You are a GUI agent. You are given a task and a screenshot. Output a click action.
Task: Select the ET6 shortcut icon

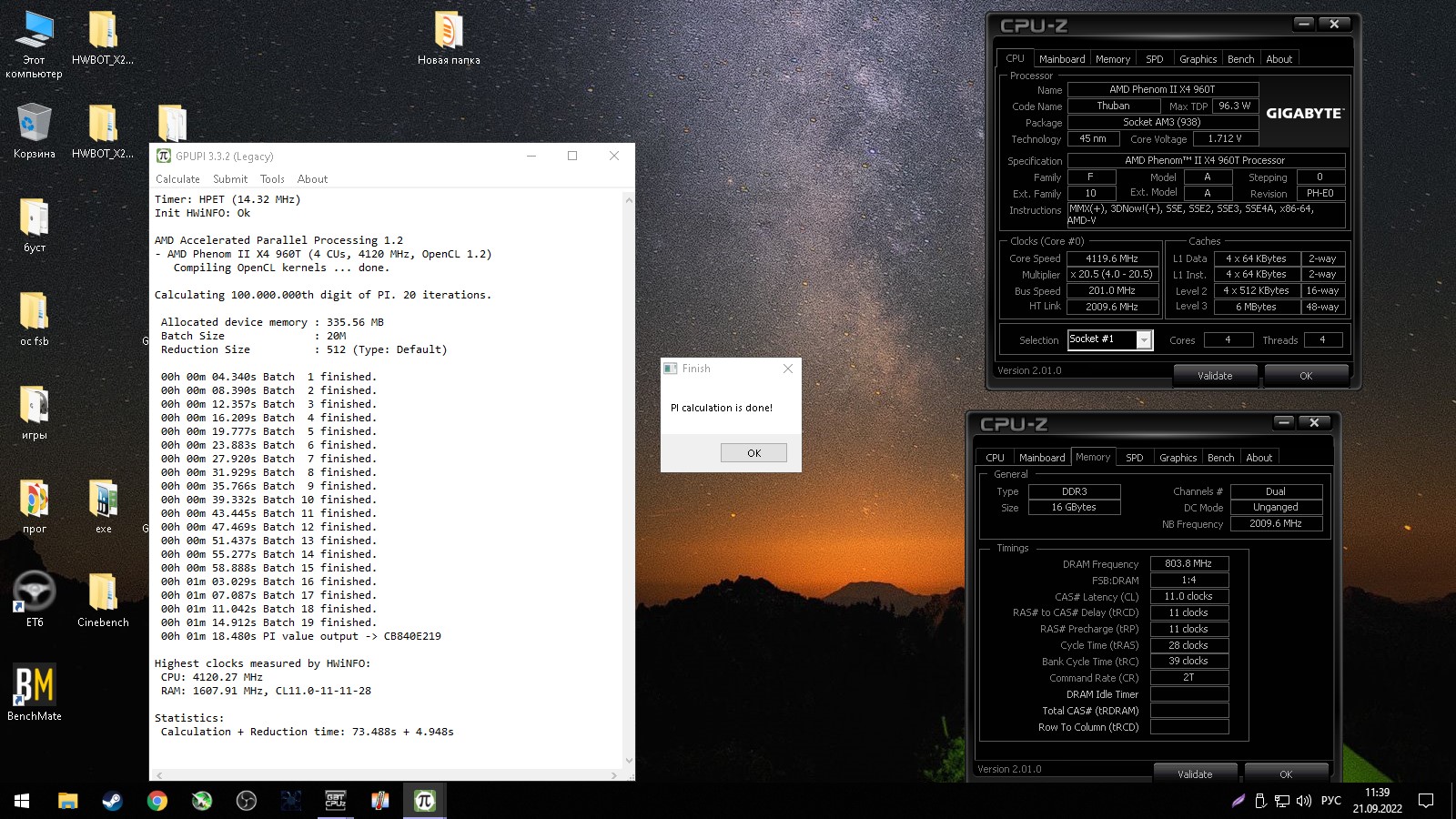34,600
